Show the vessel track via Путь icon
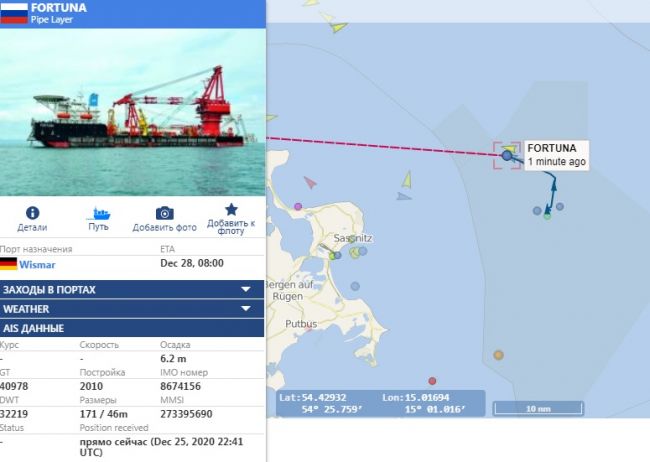Screen dimensions: 650x462 [x=98, y=213]
